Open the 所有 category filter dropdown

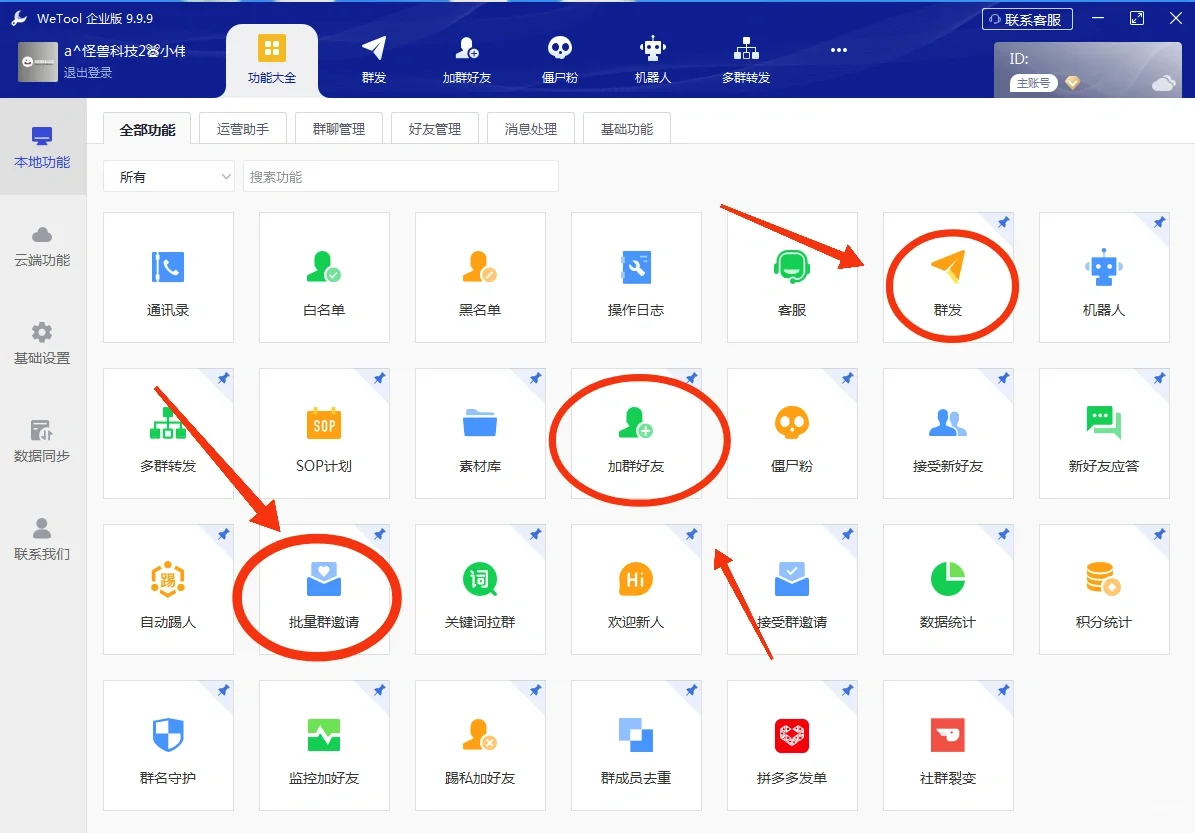pos(168,176)
